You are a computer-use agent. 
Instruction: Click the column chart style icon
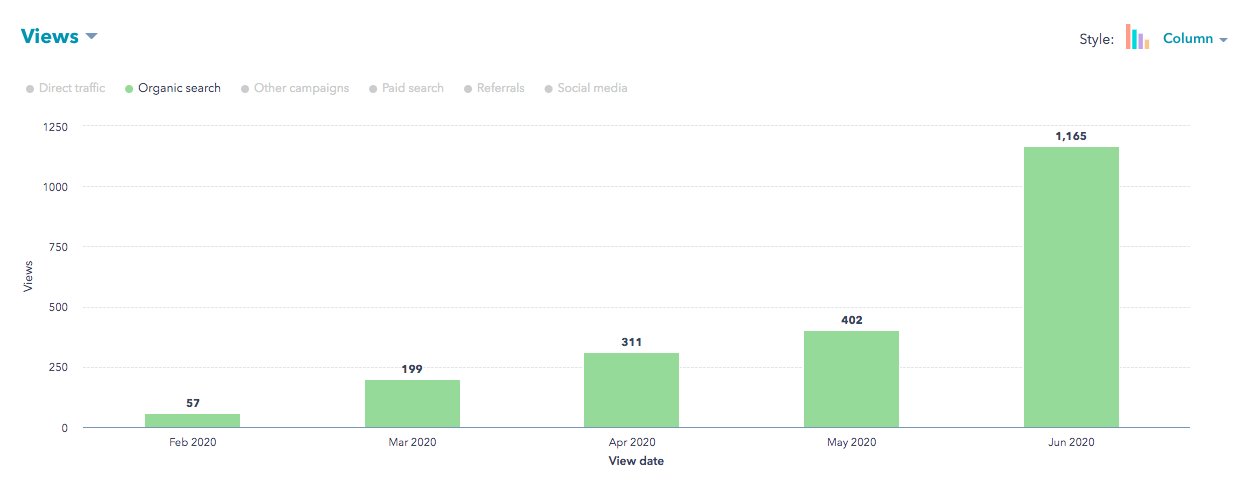pos(1137,38)
